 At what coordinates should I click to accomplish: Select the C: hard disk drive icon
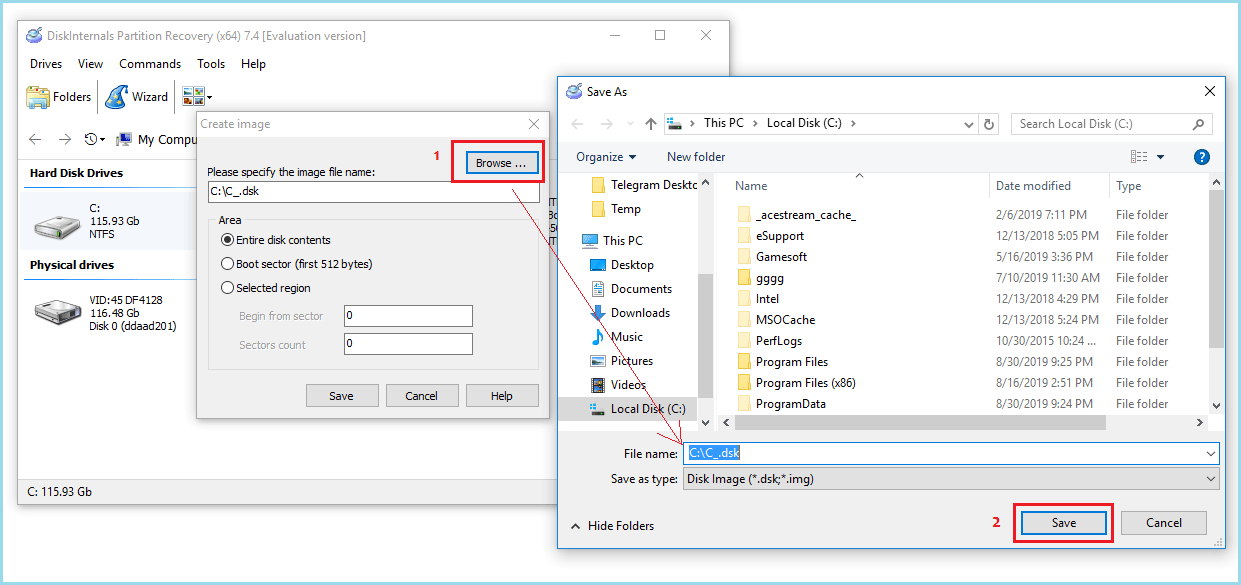(59, 225)
